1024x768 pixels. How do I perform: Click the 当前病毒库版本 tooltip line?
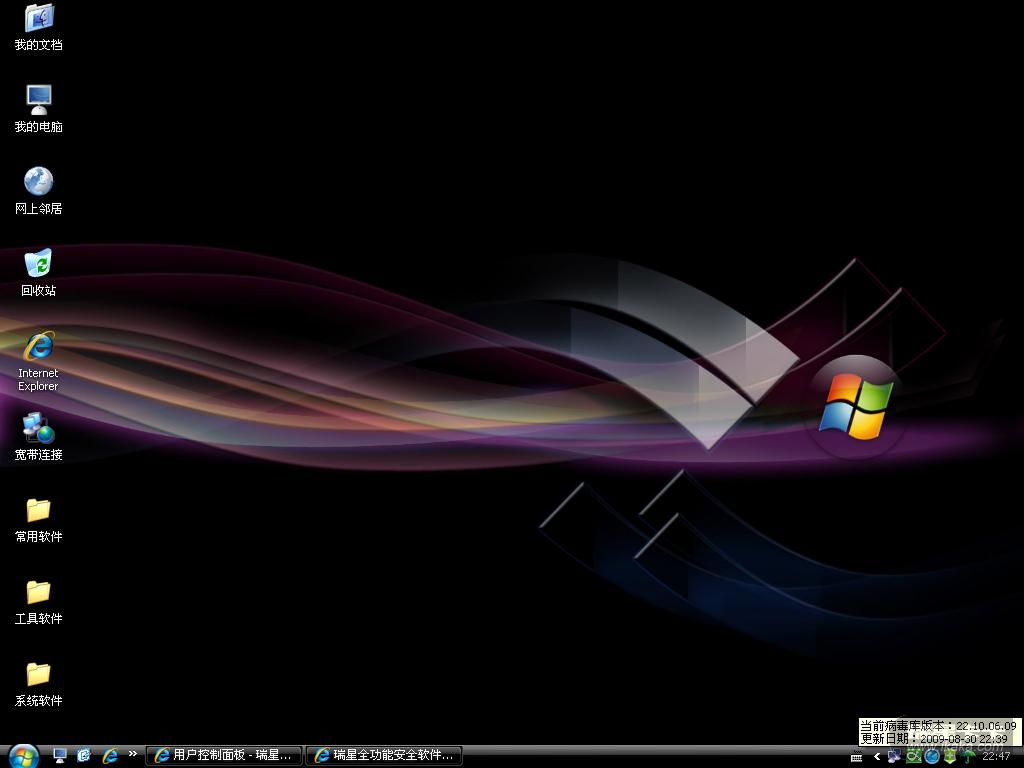click(x=938, y=726)
